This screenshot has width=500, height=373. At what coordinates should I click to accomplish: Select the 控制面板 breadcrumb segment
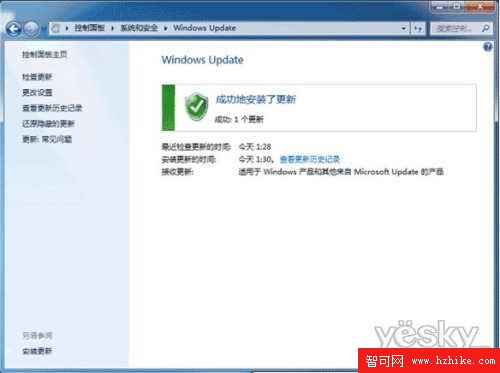(89, 28)
